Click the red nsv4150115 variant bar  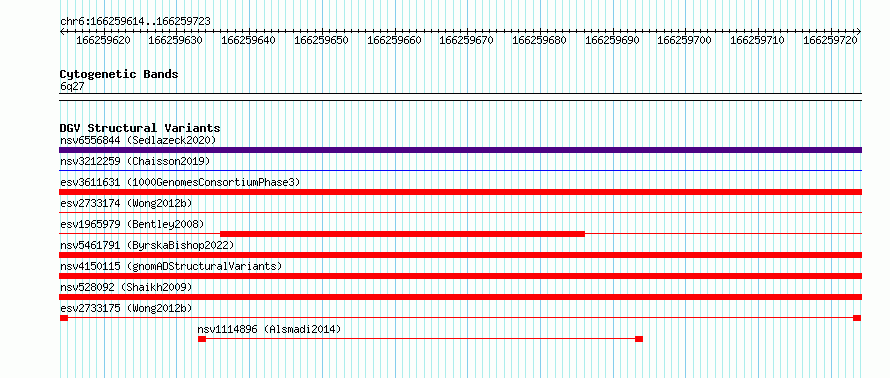pyautogui.click(x=460, y=276)
